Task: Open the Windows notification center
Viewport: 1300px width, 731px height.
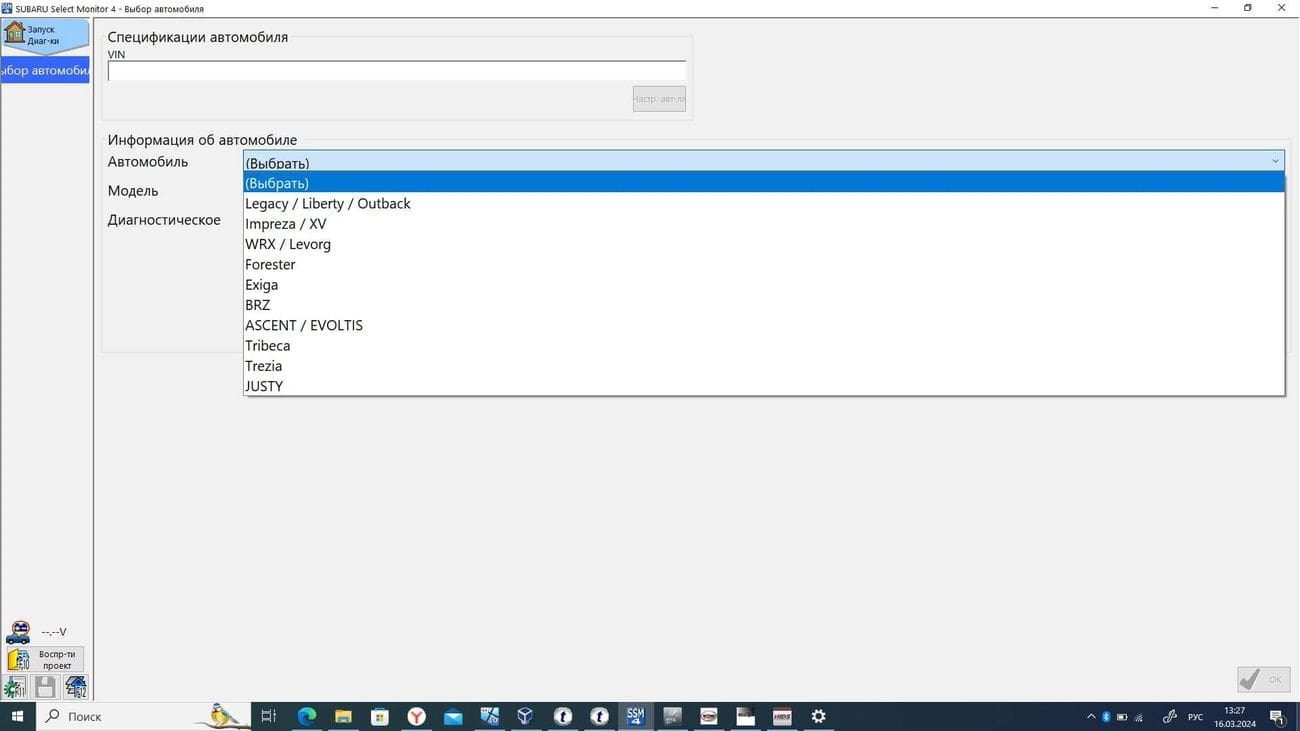Action: tap(1277, 716)
